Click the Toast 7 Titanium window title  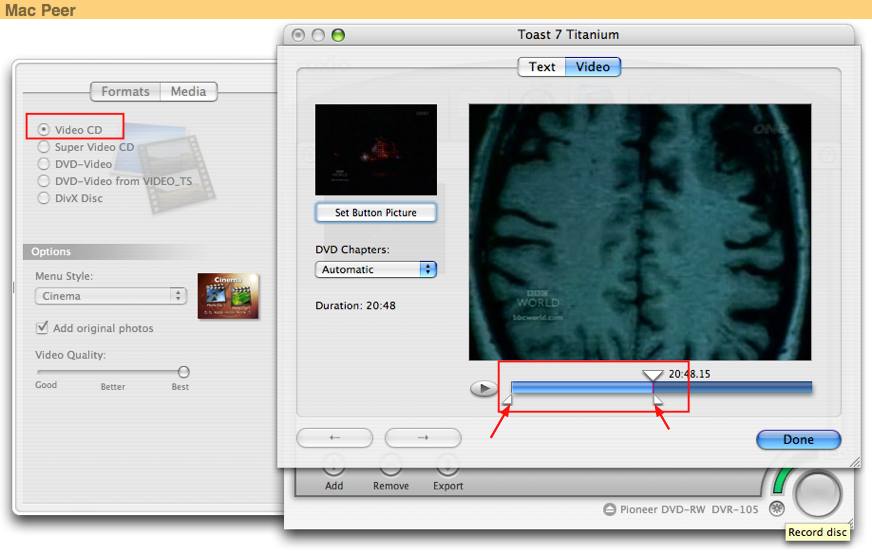click(x=568, y=34)
